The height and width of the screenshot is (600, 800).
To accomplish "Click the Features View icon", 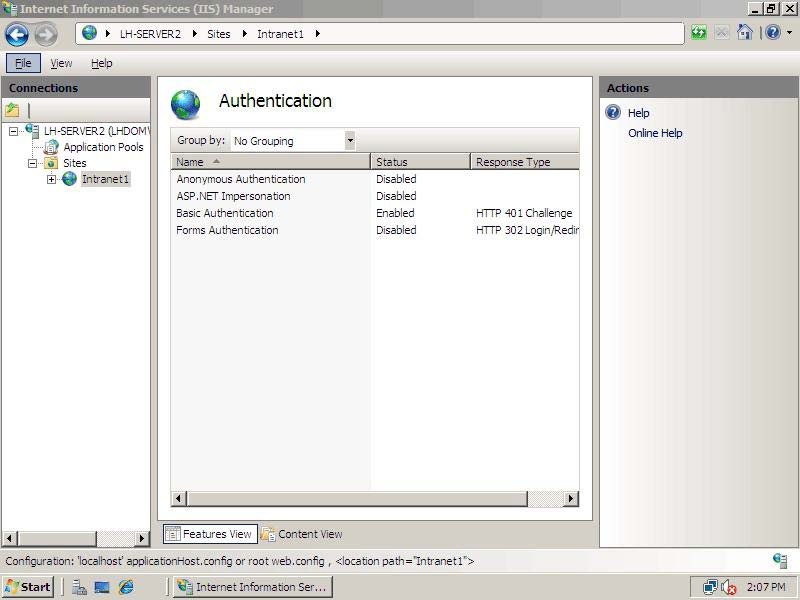I will (172, 534).
